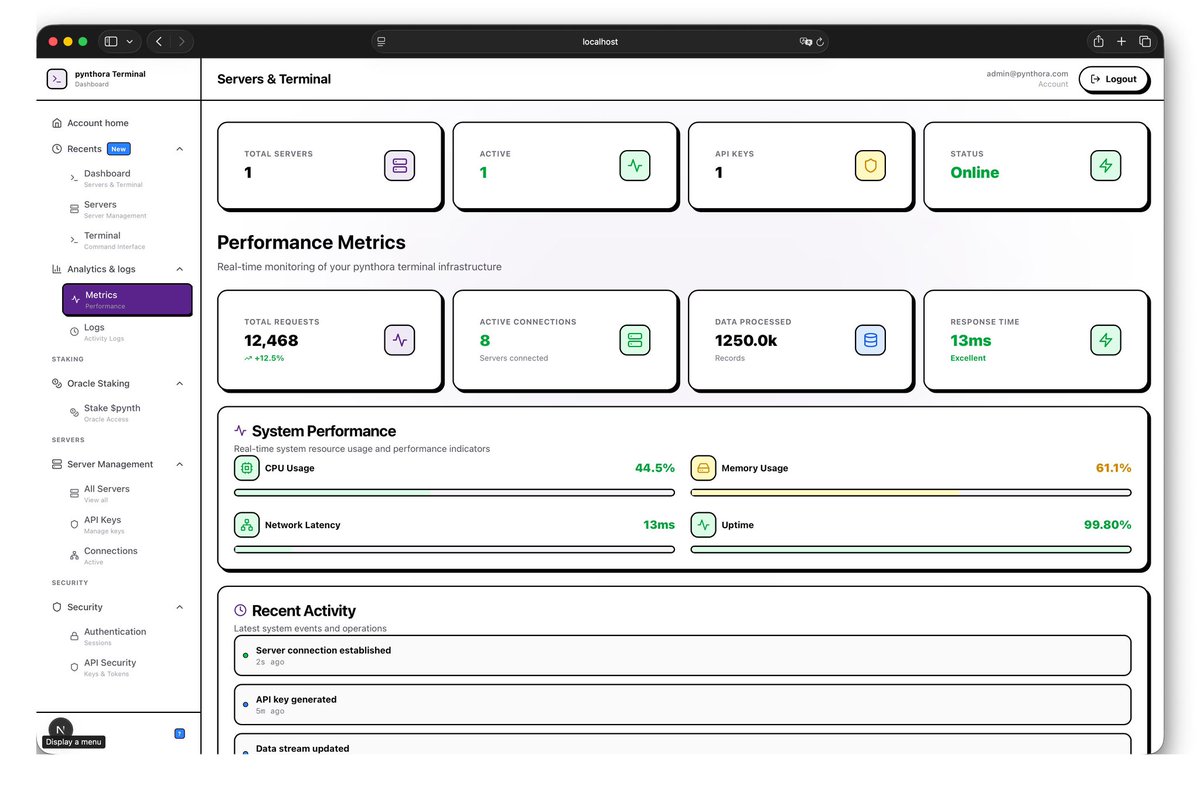Screen dimensions: 1200x802
Task: Click the Performance Metrics heading
Action: click(x=311, y=243)
